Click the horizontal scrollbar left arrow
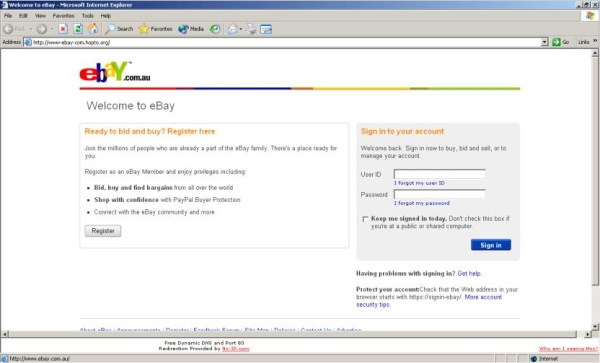 (x=5, y=334)
